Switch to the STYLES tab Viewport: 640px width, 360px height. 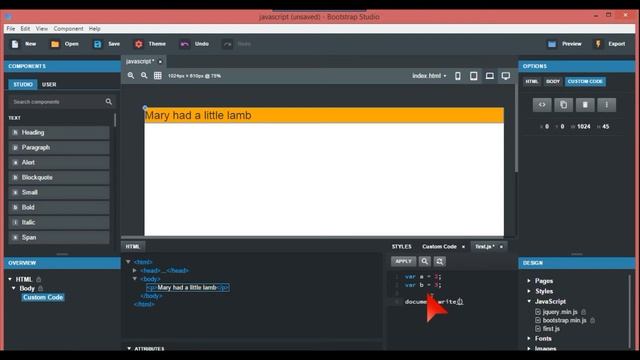click(402, 247)
